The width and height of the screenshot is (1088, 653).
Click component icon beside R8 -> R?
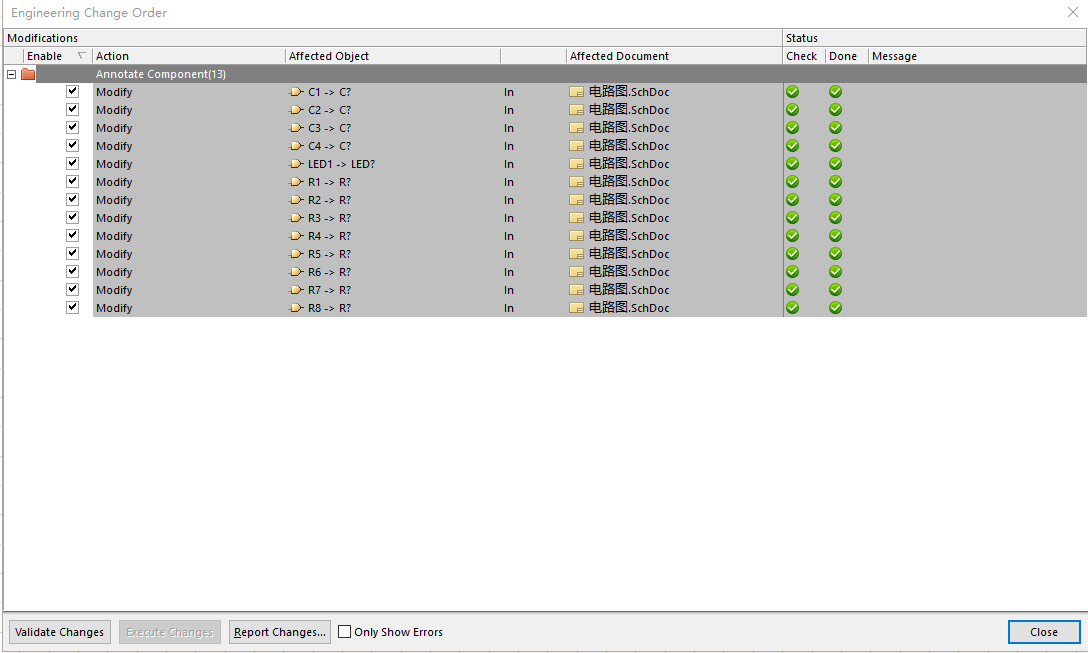pyautogui.click(x=296, y=308)
